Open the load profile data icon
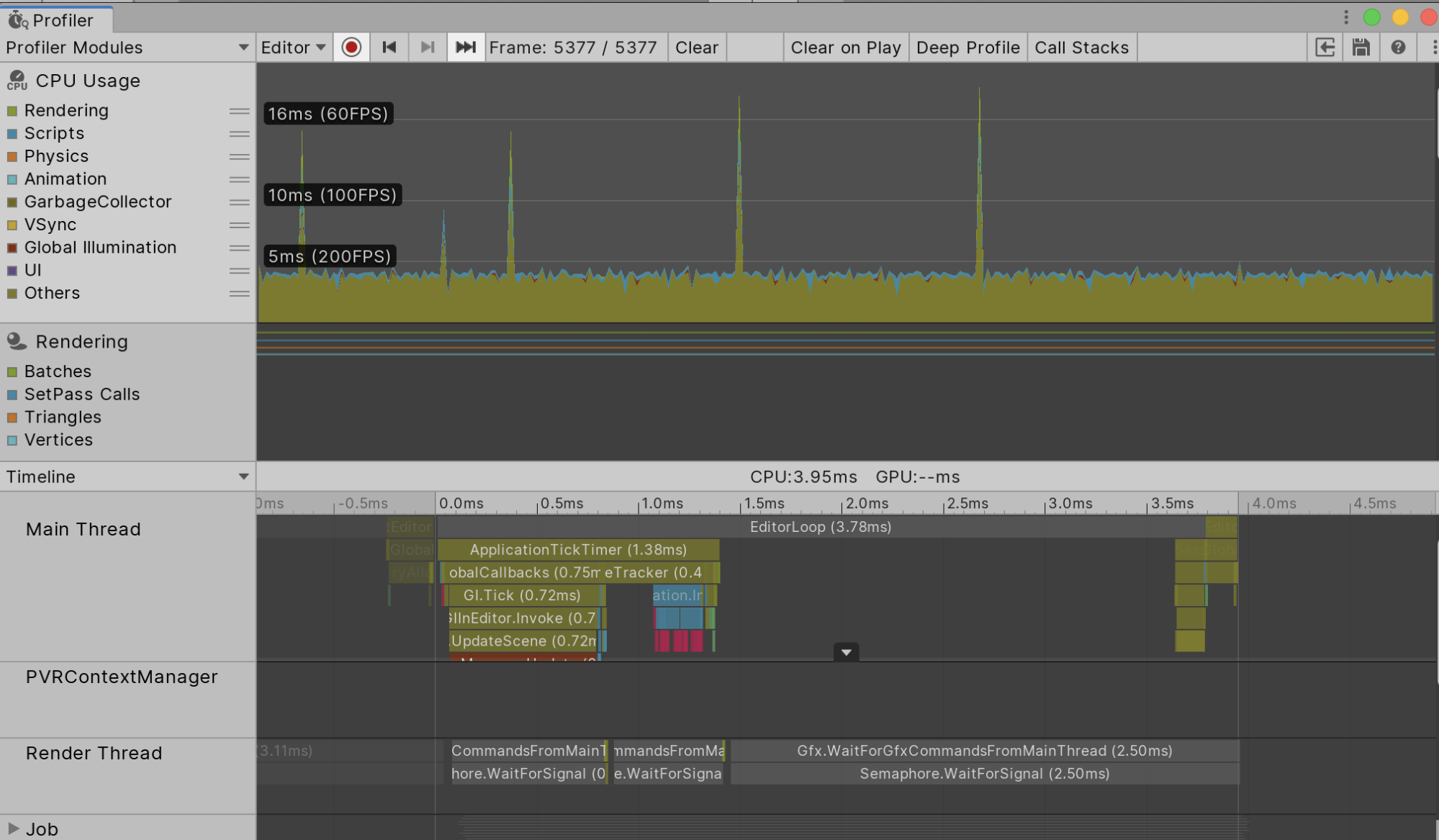 point(1325,47)
